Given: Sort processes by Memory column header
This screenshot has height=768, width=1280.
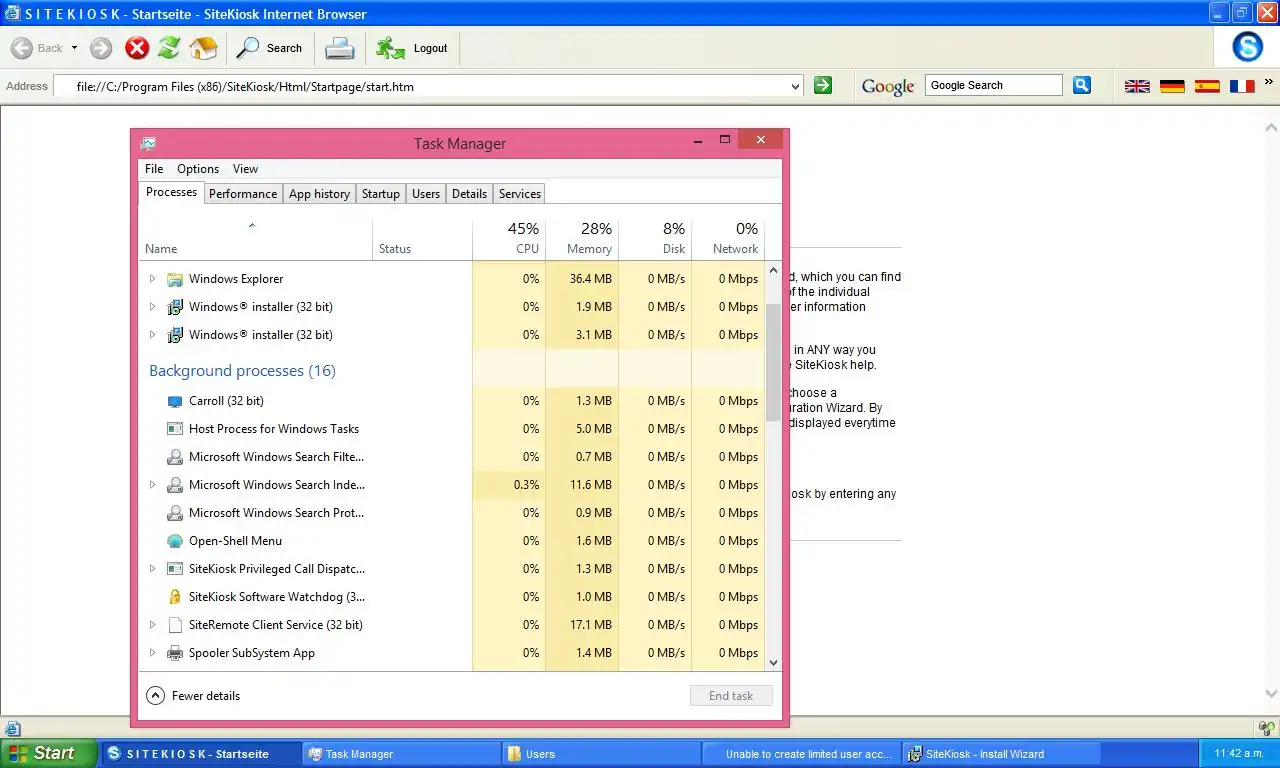Looking at the screenshot, I should click(x=582, y=239).
